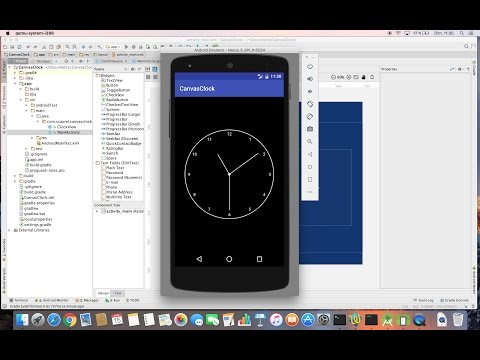
Task: Tap the Android Back button on phone screen
Action: pyautogui.click(x=199, y=259)
